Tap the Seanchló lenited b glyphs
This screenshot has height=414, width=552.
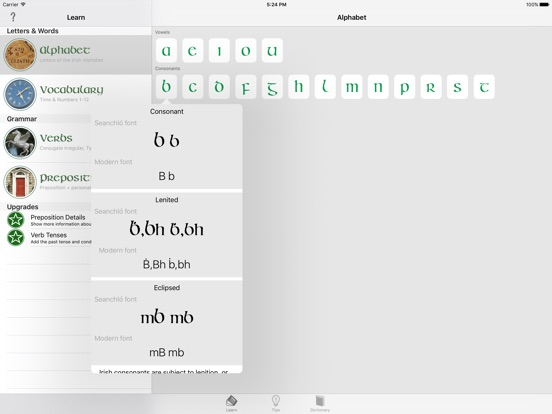pyautogui.click(x=167, y=228)
